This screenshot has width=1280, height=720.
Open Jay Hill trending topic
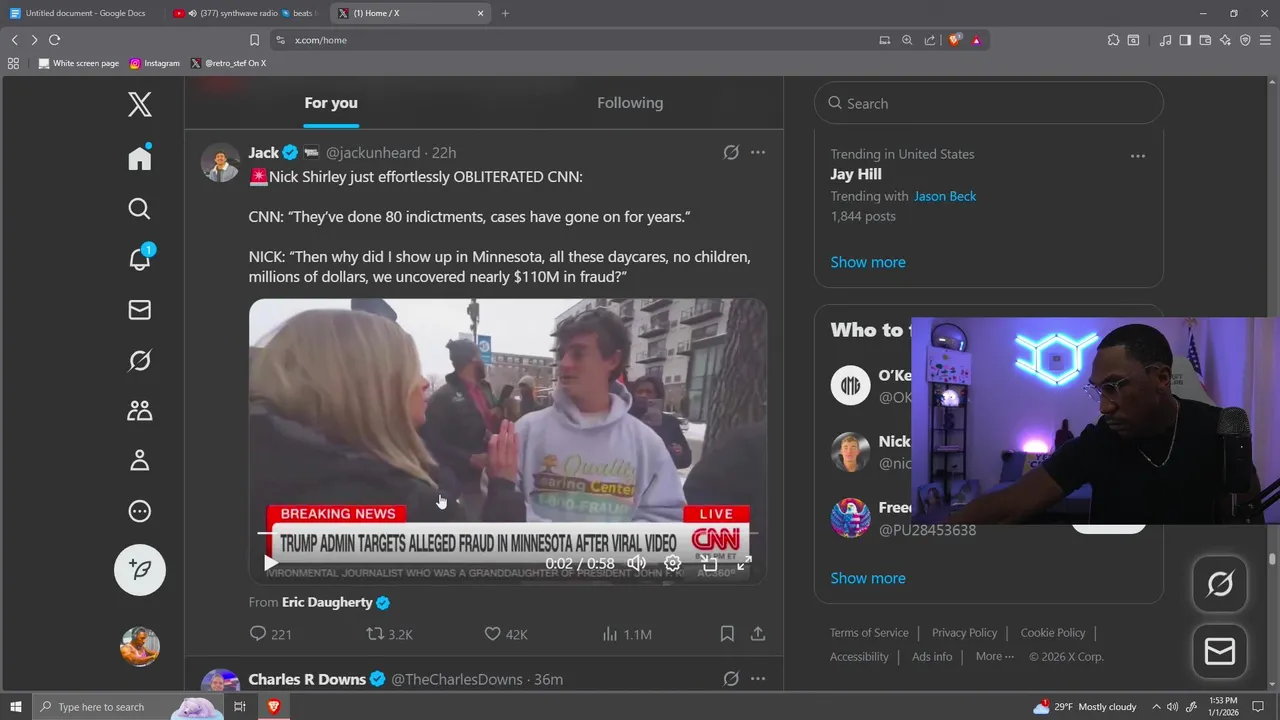click(x=856, y=174)
